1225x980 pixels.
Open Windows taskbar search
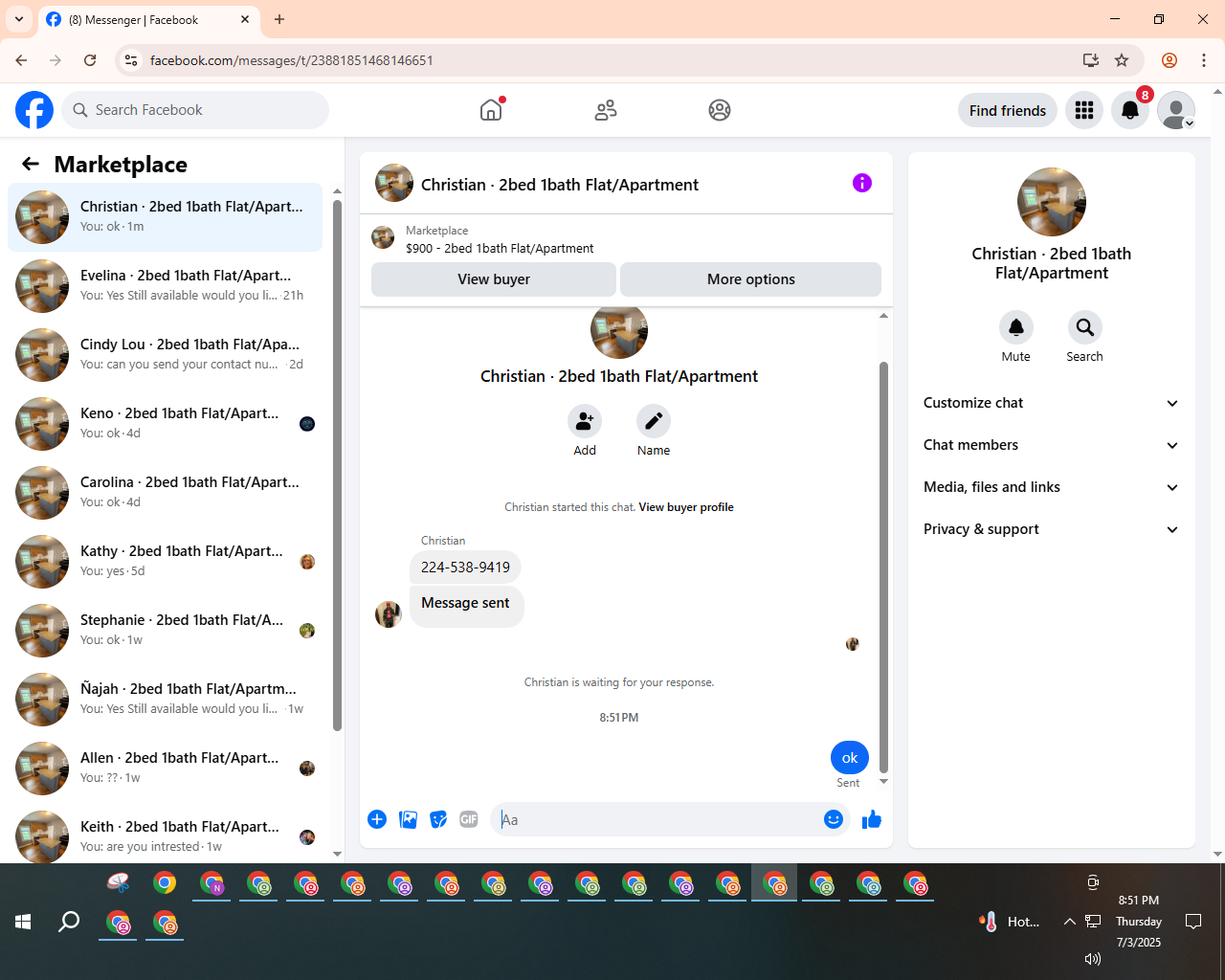click(x=69, y=922)
